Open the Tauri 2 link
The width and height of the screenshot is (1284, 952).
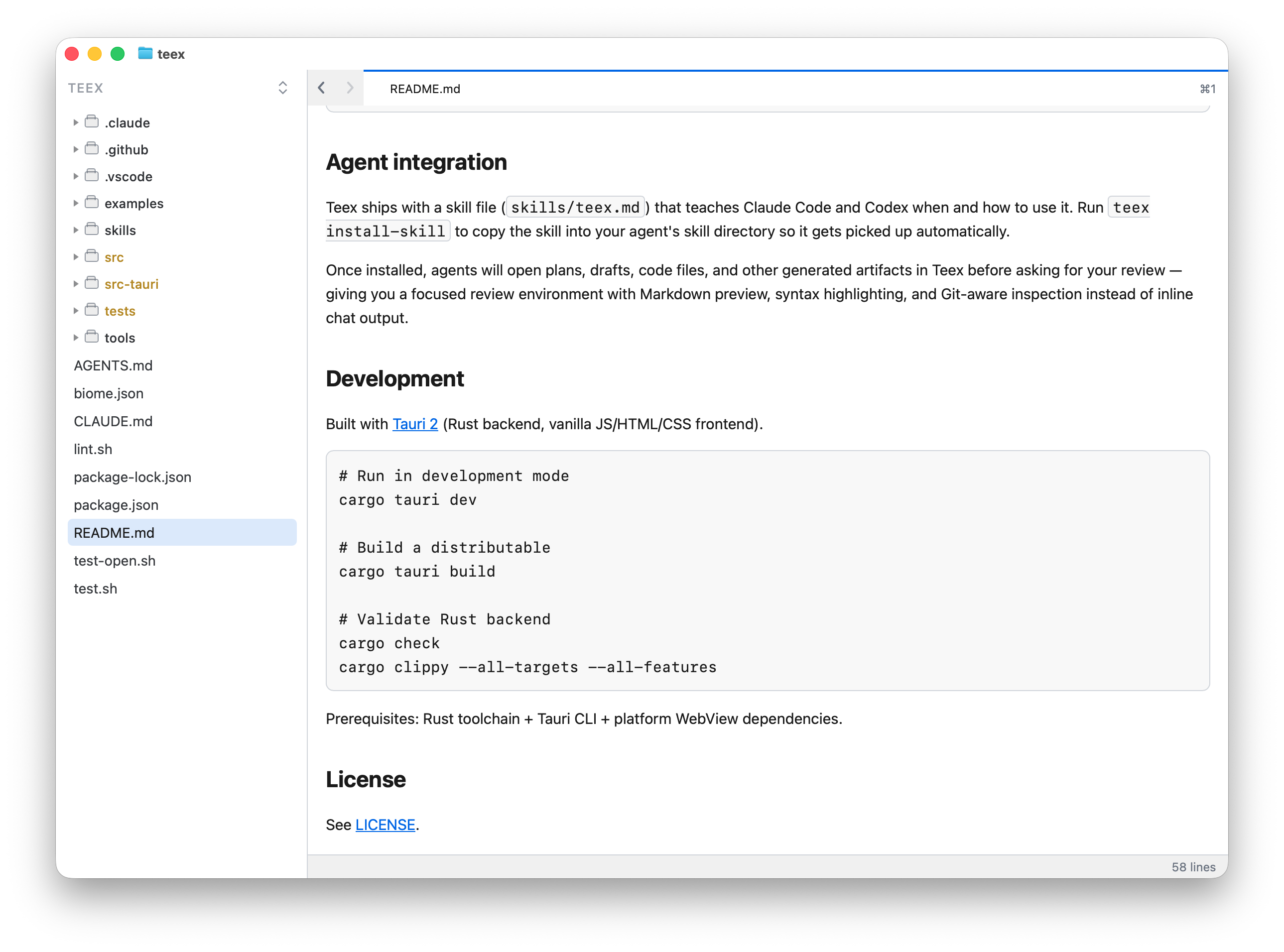(x=415, y=424)
